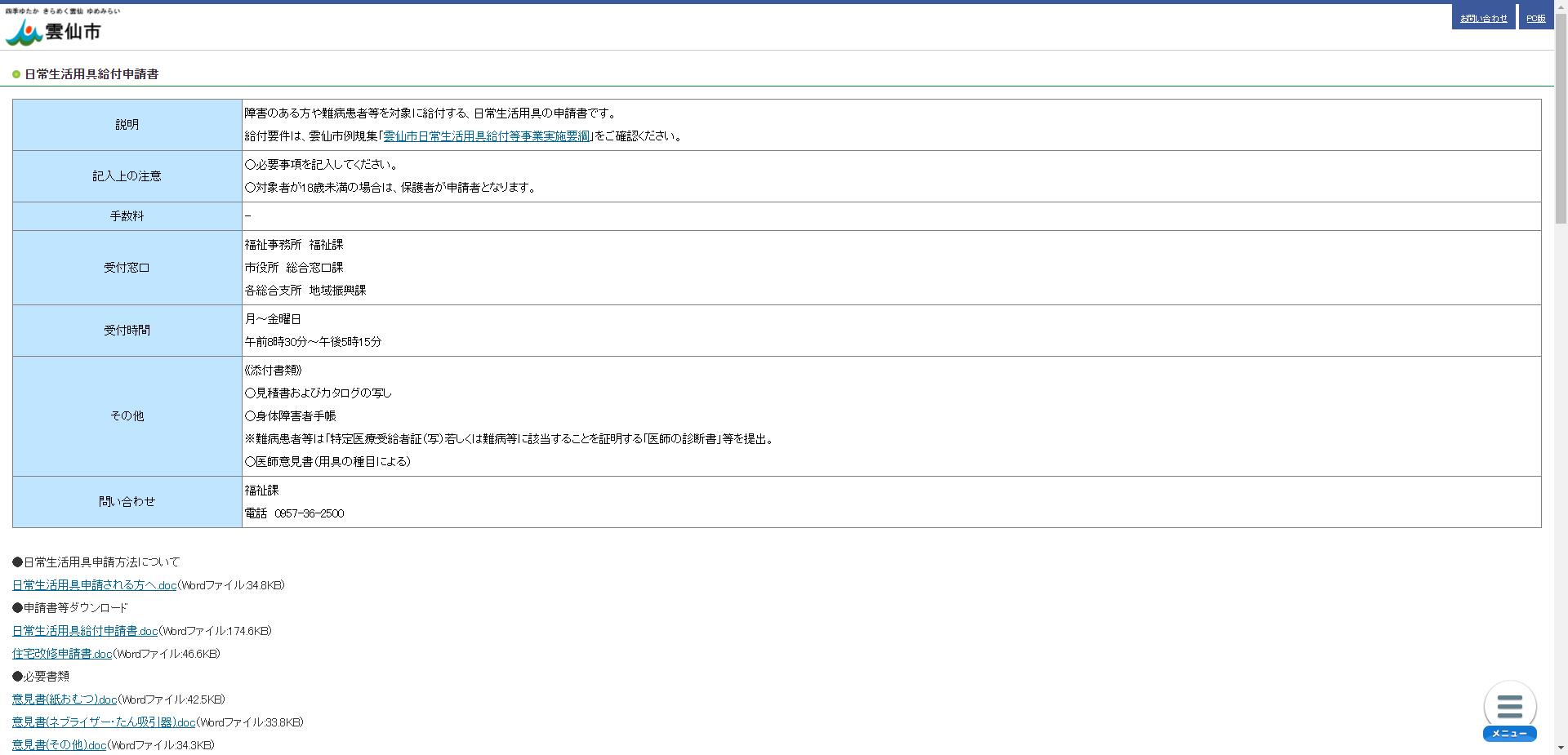Screen dimensions: 1568x755
Task: Click the 受付時間 table header cell
Action: [x=127, y=331]
